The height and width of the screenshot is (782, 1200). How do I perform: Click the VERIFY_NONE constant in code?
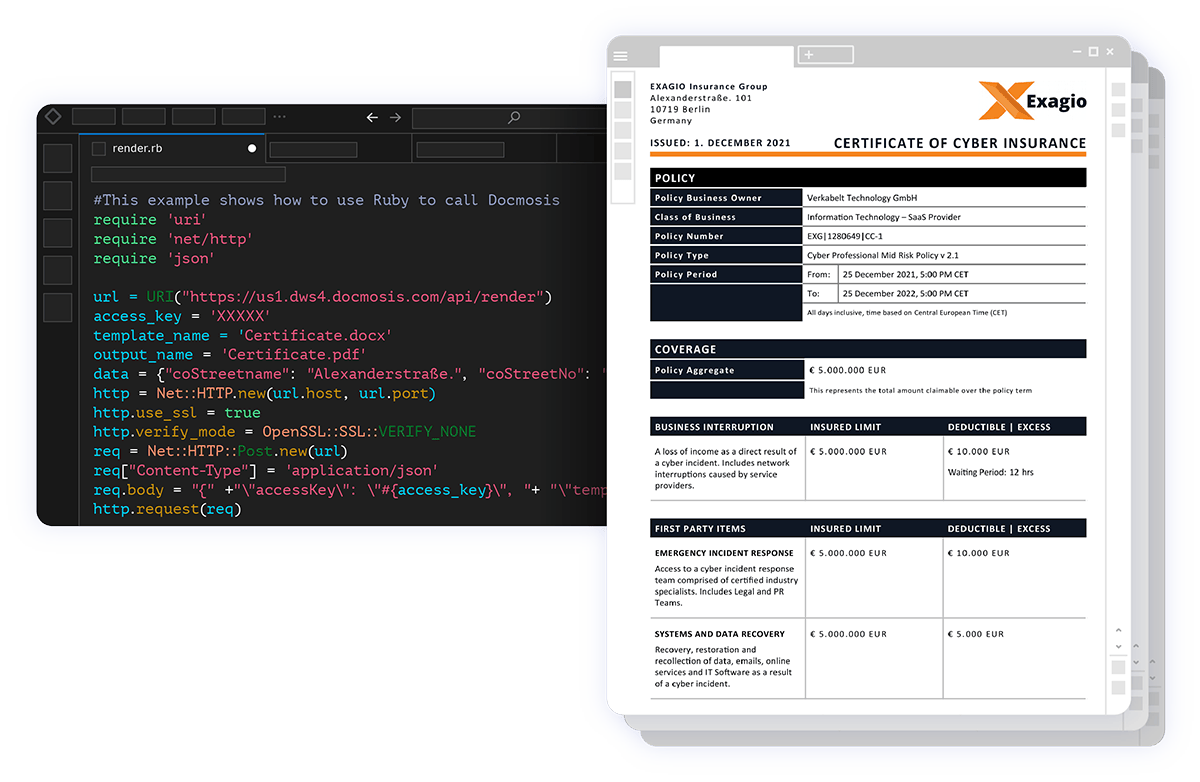(427, 432)
